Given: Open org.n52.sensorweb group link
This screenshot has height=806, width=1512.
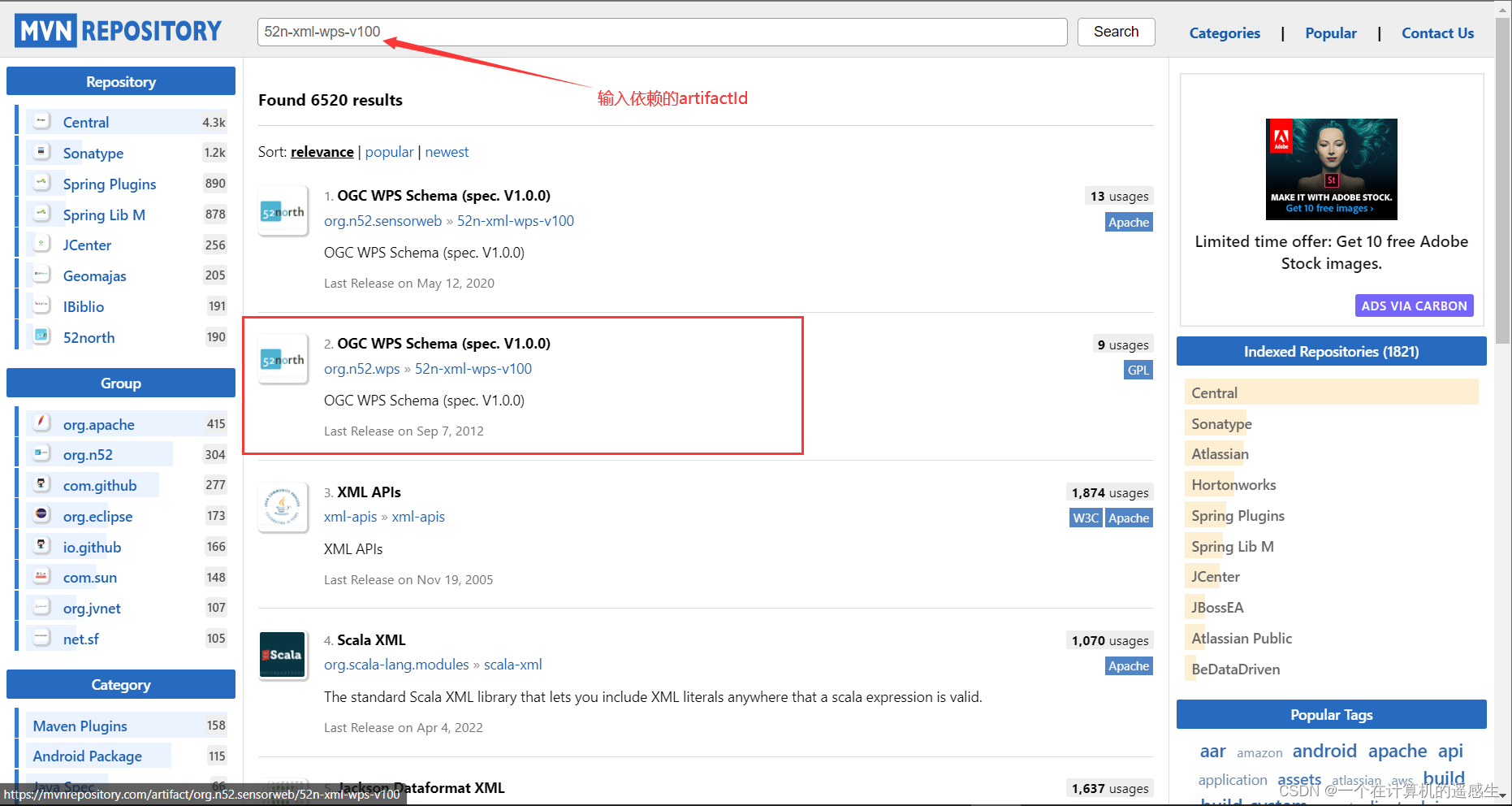Looking at the screenshot, I should 382,221.
